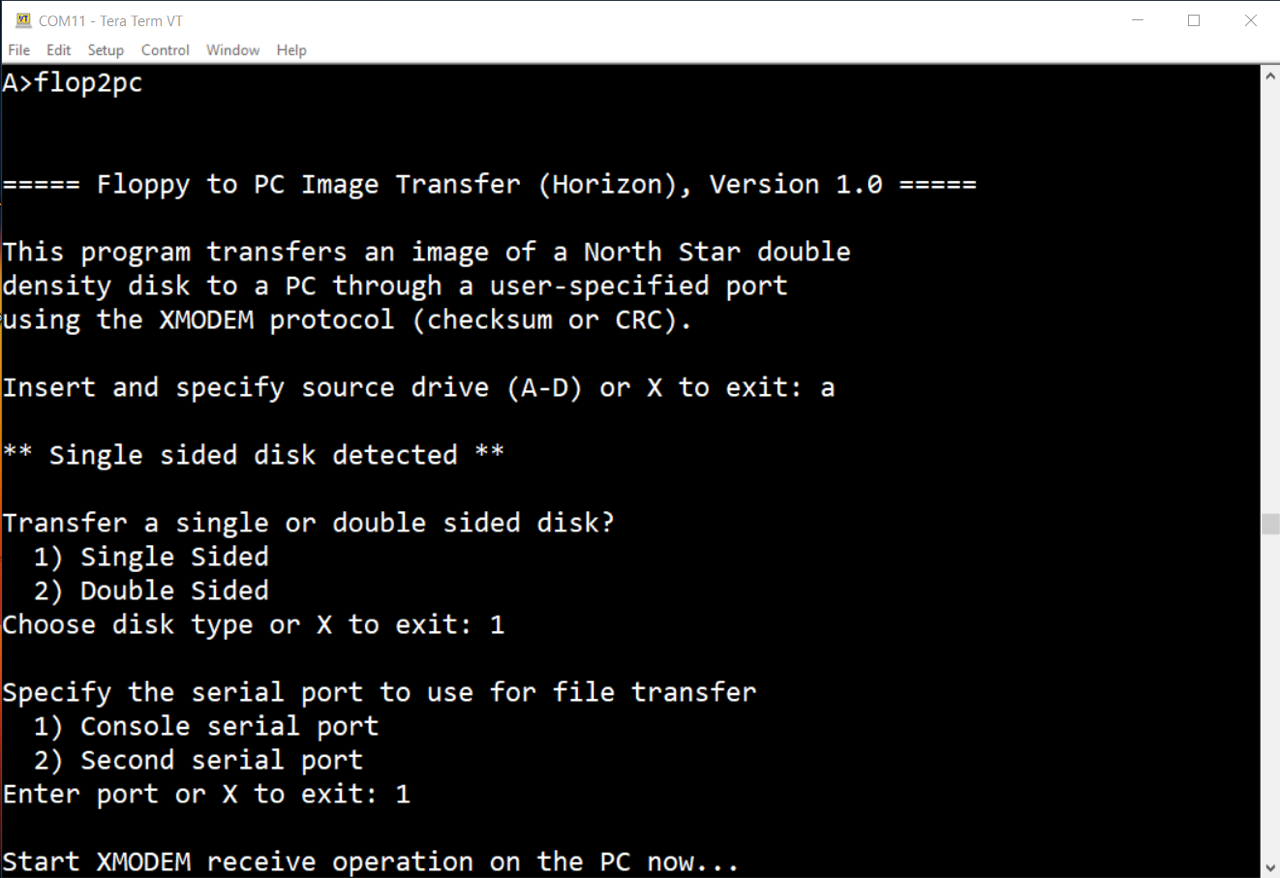Click the scrollbar up arrow
This screenshot has width=1280, height=878.
pyautogui.click(x=1271, y=74)
